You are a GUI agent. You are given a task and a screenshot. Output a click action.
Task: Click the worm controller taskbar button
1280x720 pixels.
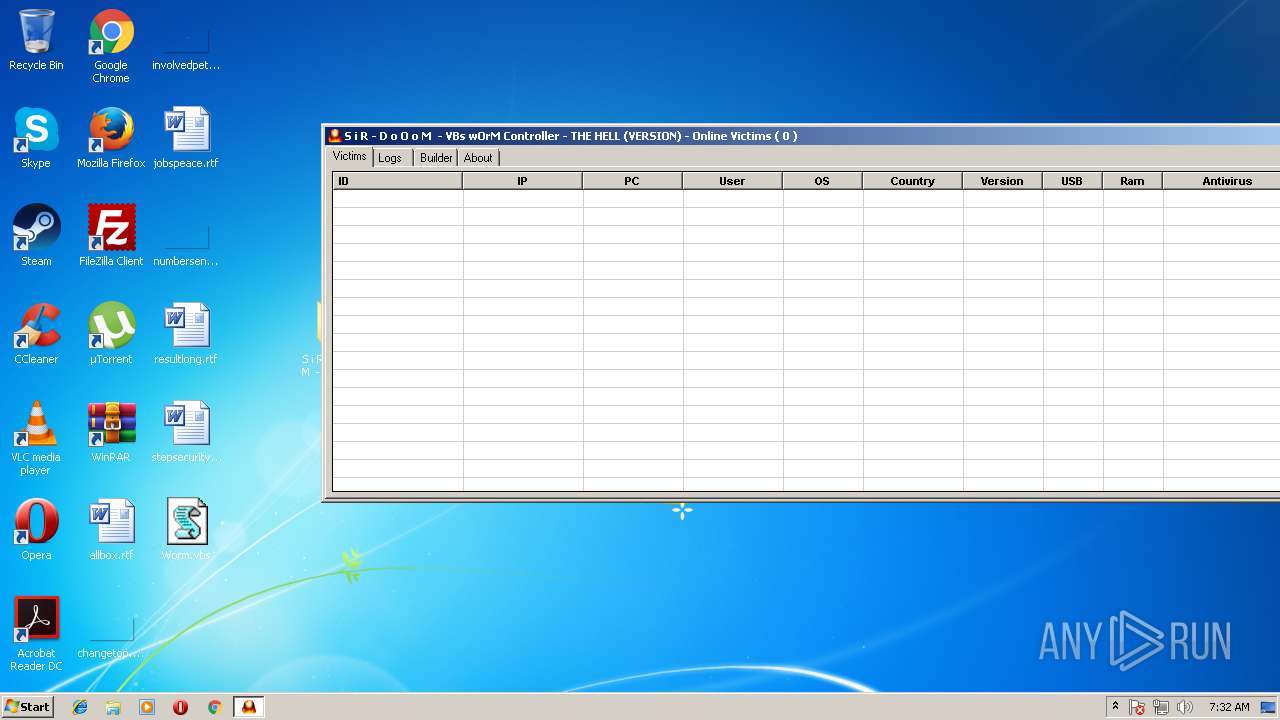click(x=248, y=707)
